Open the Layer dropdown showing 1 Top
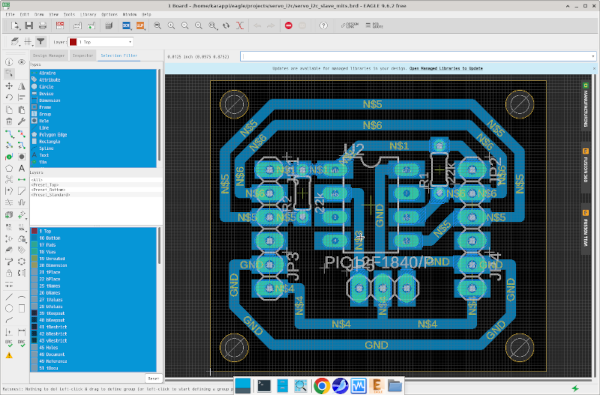The width and height of the screenshot is (600, 395). point(101,42)
